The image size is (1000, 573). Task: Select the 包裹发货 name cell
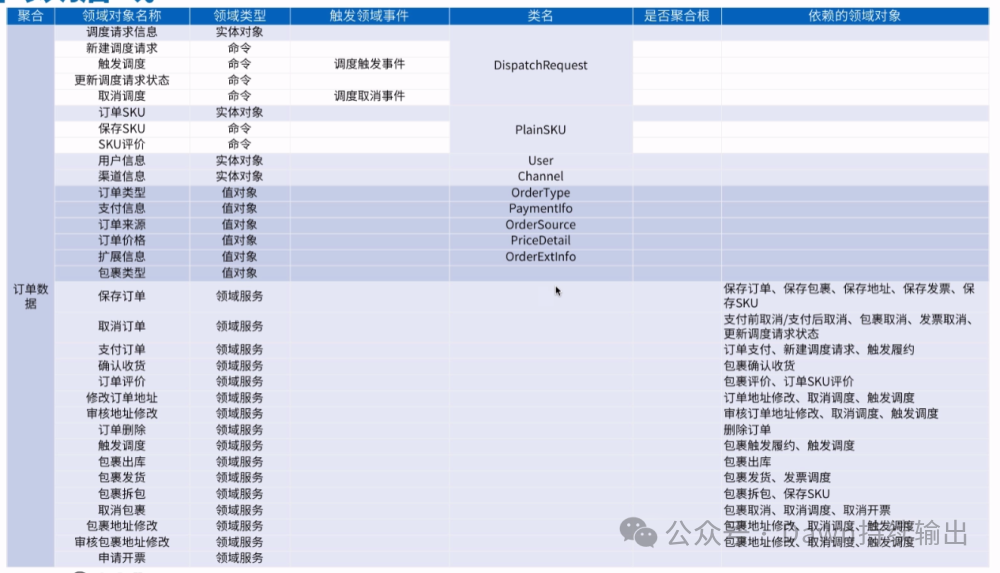click(122, 478)
